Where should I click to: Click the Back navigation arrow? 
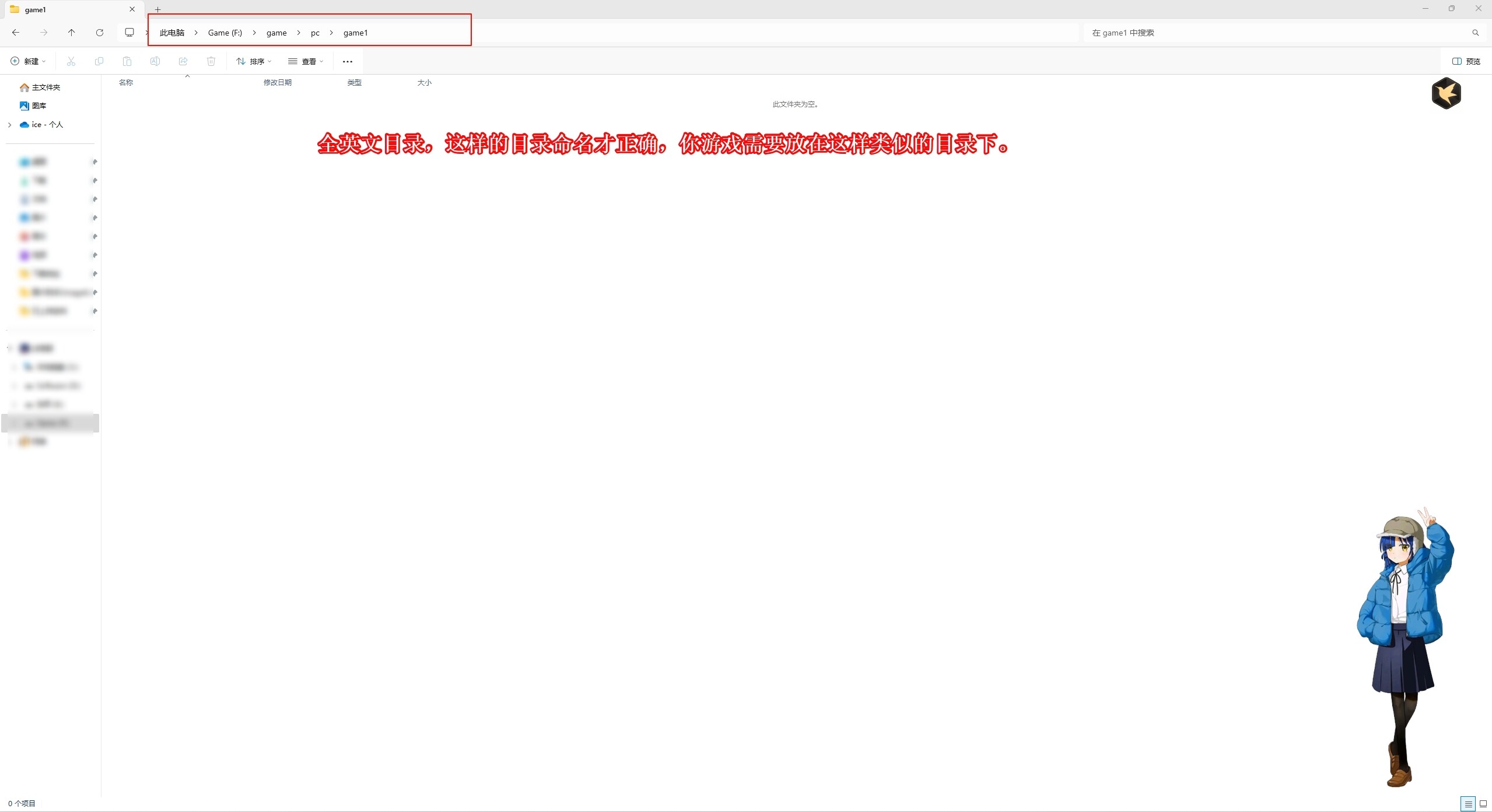[x=16, y=33]
